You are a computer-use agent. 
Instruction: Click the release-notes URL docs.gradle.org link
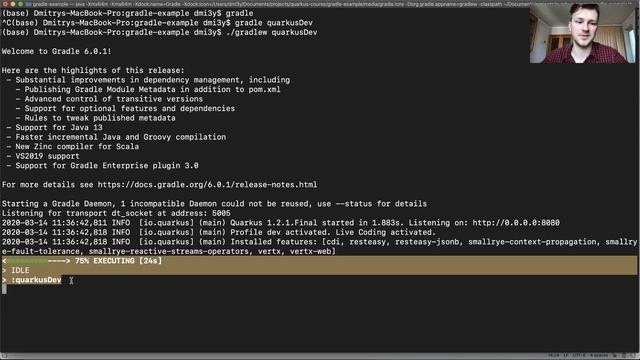click(x=207, y=185)
